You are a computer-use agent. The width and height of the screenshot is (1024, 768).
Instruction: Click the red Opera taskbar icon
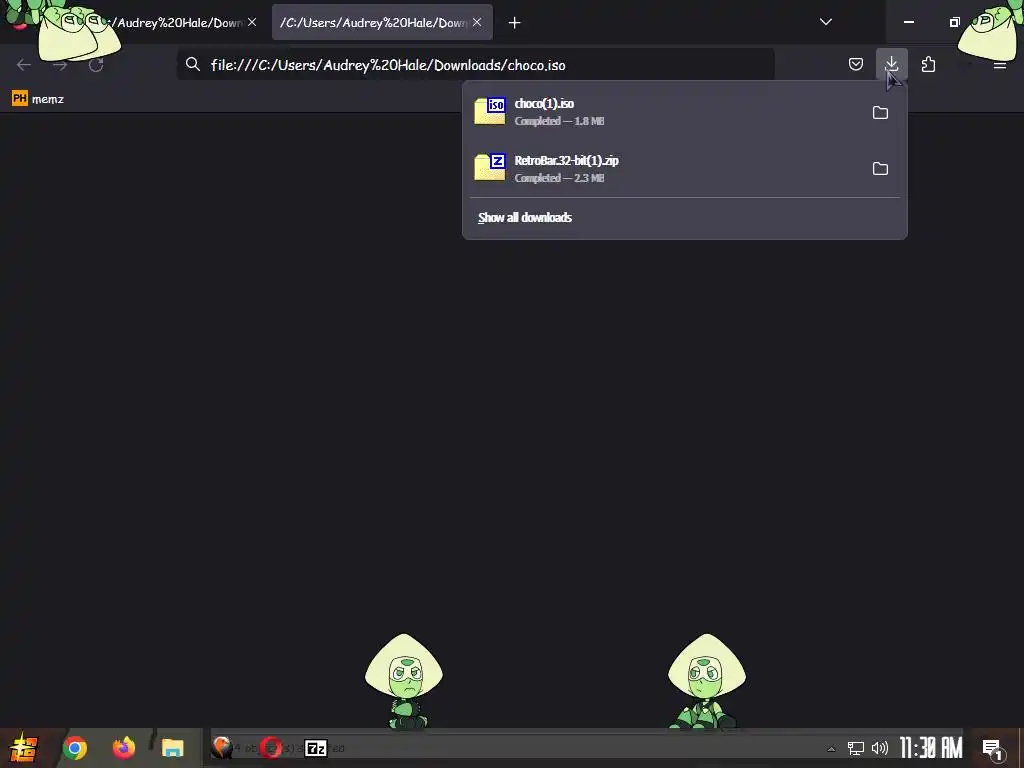(x=270, y=748)
